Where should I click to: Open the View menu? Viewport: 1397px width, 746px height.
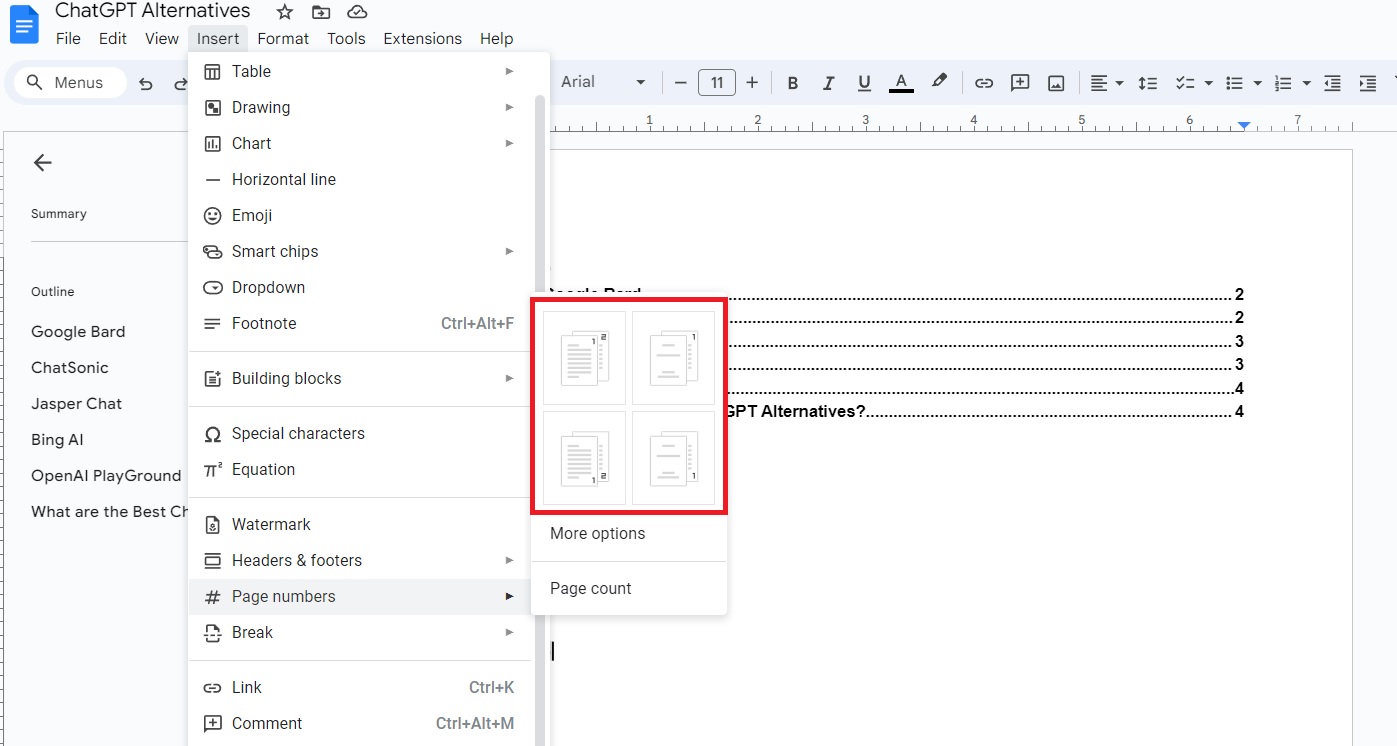pyautogui.click(x=162, y=39)
